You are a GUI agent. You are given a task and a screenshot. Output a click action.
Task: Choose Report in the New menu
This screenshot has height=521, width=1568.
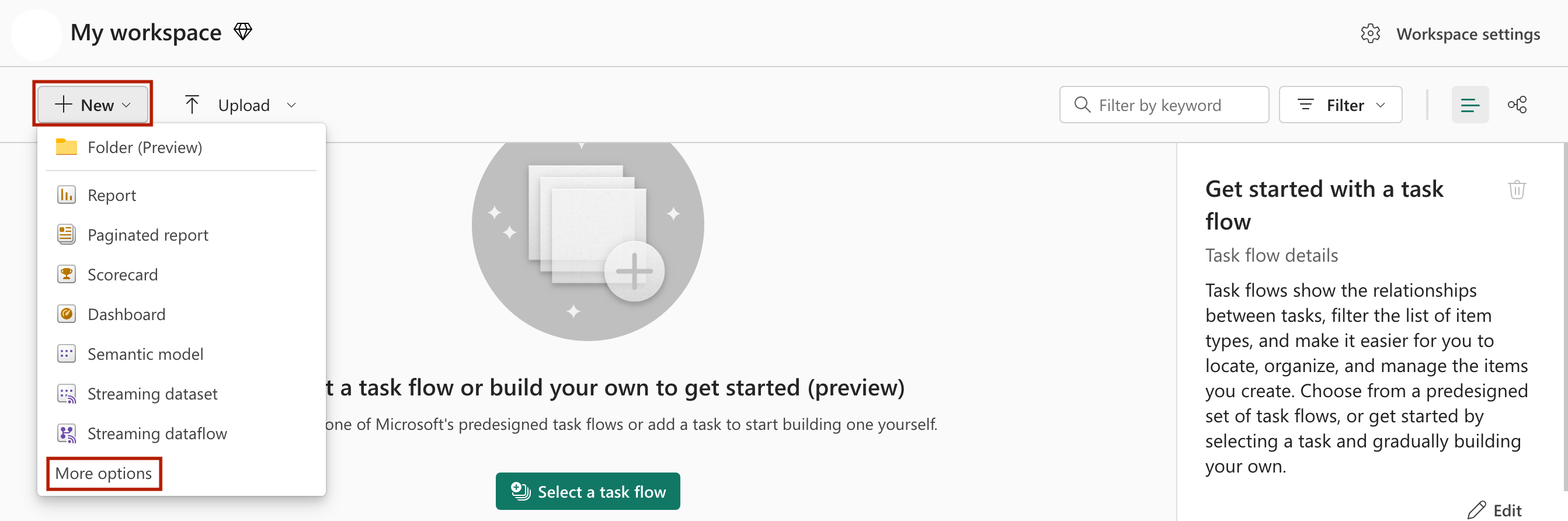tap(181, 194)
